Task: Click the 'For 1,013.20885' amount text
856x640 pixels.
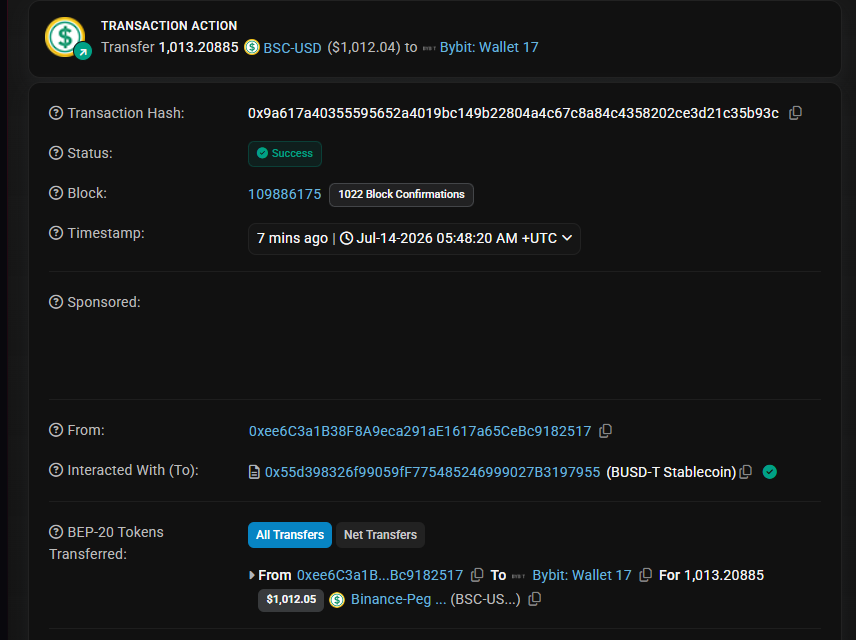Action: 711,576
